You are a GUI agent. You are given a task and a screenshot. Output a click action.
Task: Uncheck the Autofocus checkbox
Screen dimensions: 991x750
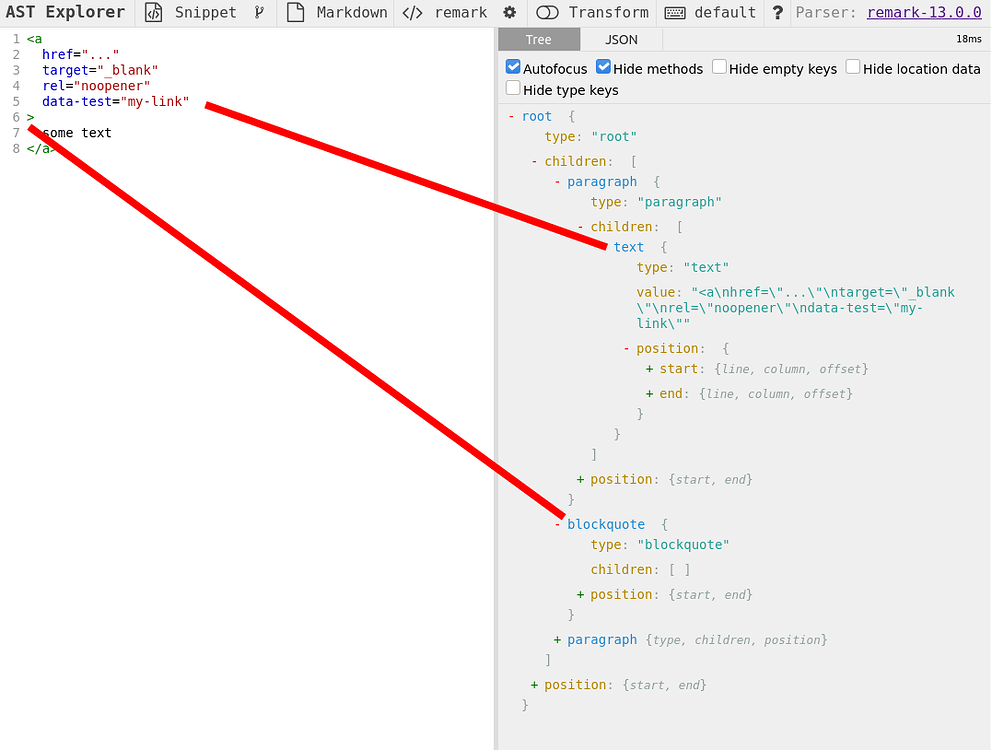(513, 67)
